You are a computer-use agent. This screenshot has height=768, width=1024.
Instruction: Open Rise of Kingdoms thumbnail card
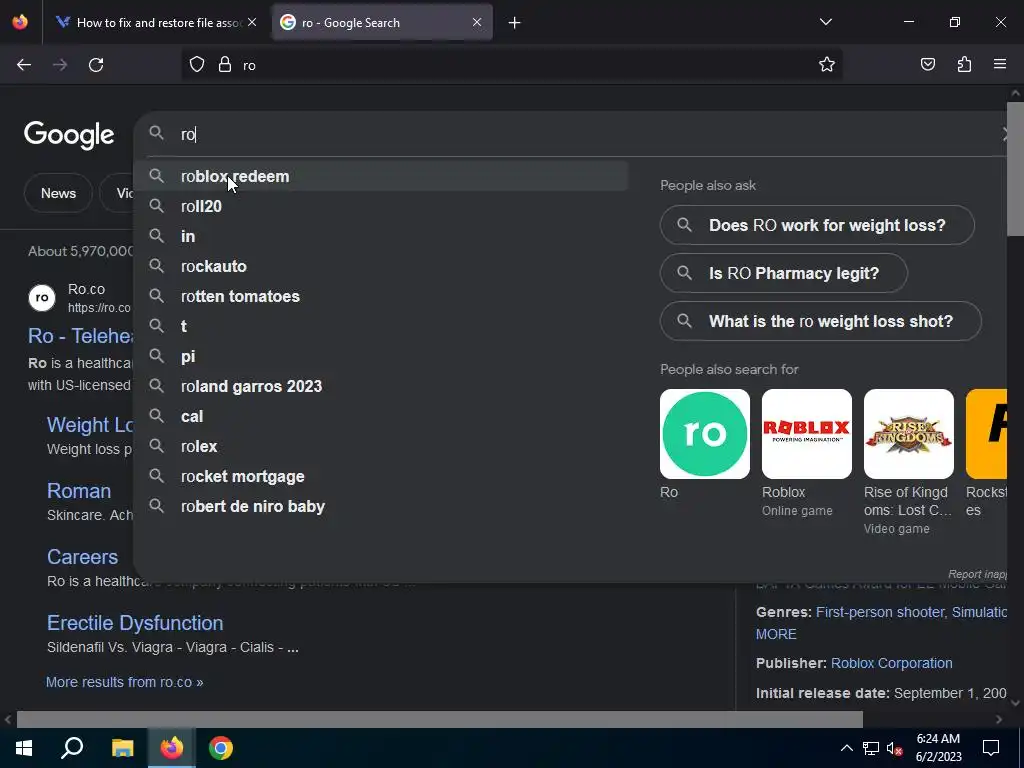coord(908,434)
